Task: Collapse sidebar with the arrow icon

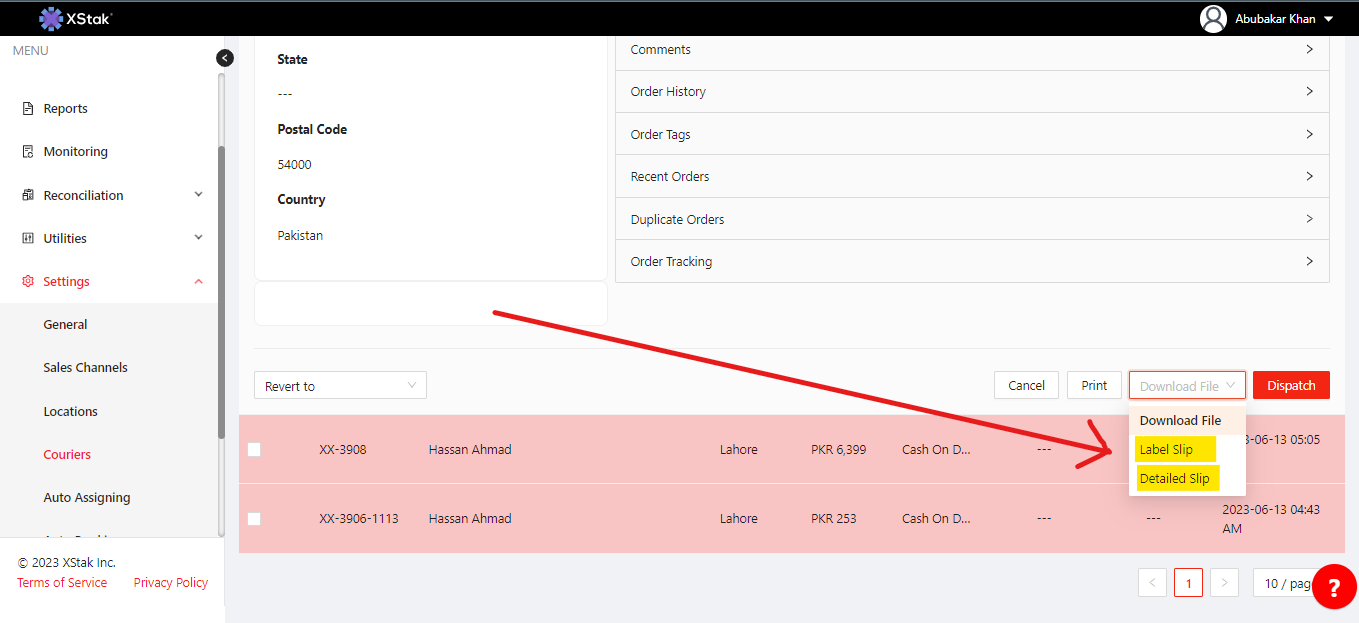Action: [225, 58]
